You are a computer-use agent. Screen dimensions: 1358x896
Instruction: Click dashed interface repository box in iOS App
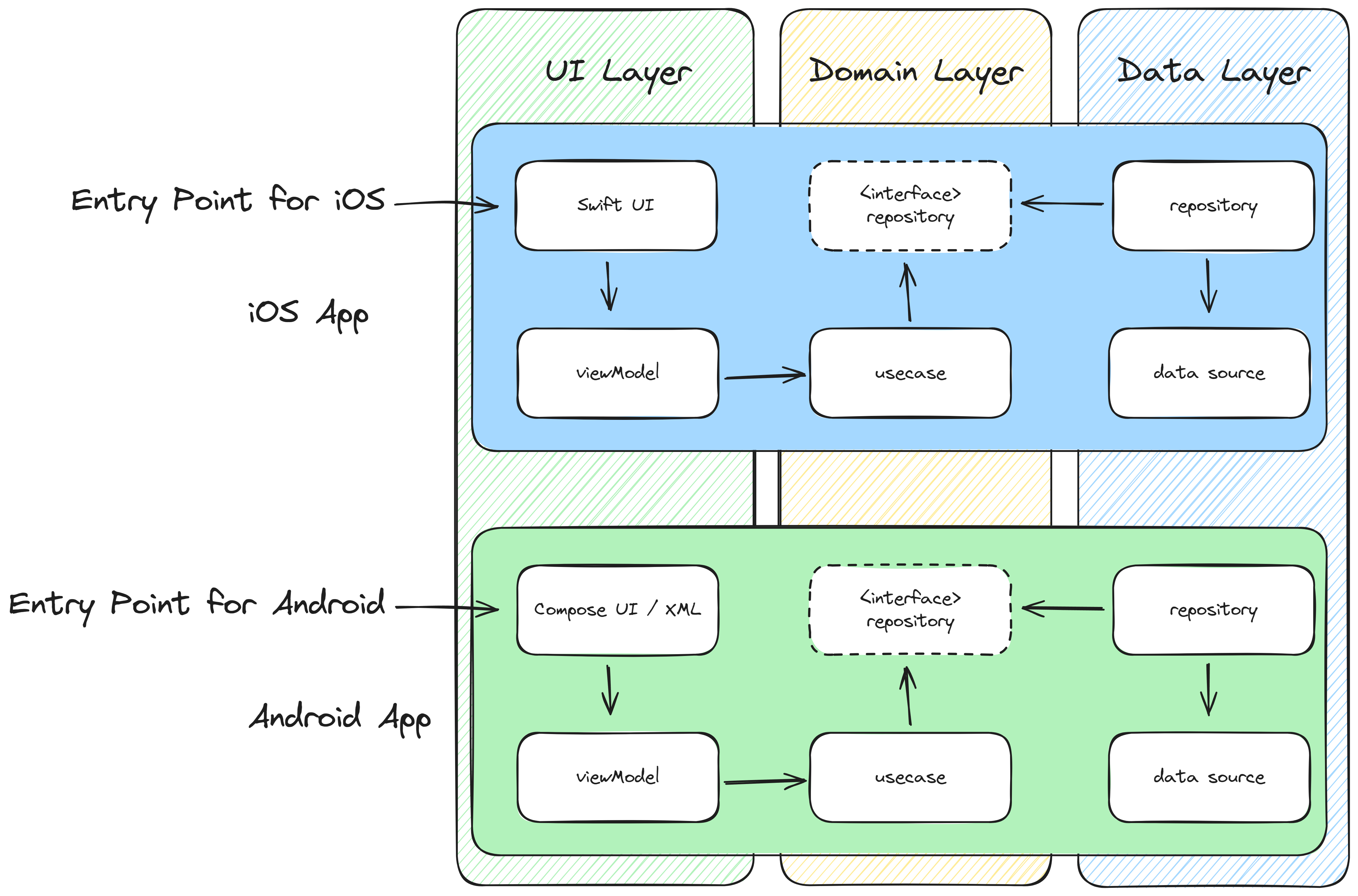[910, 206]
